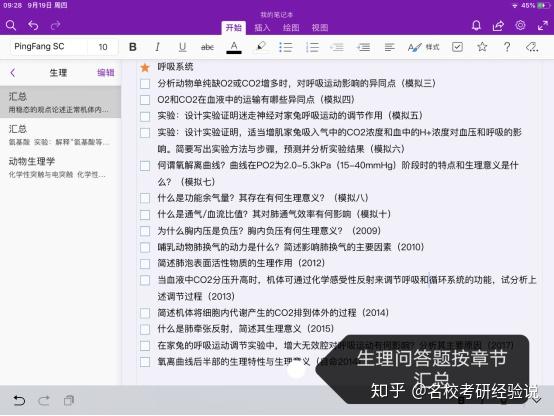Open notifications bell
Viewport: 554px width, 416px height.
click(476, 25)
